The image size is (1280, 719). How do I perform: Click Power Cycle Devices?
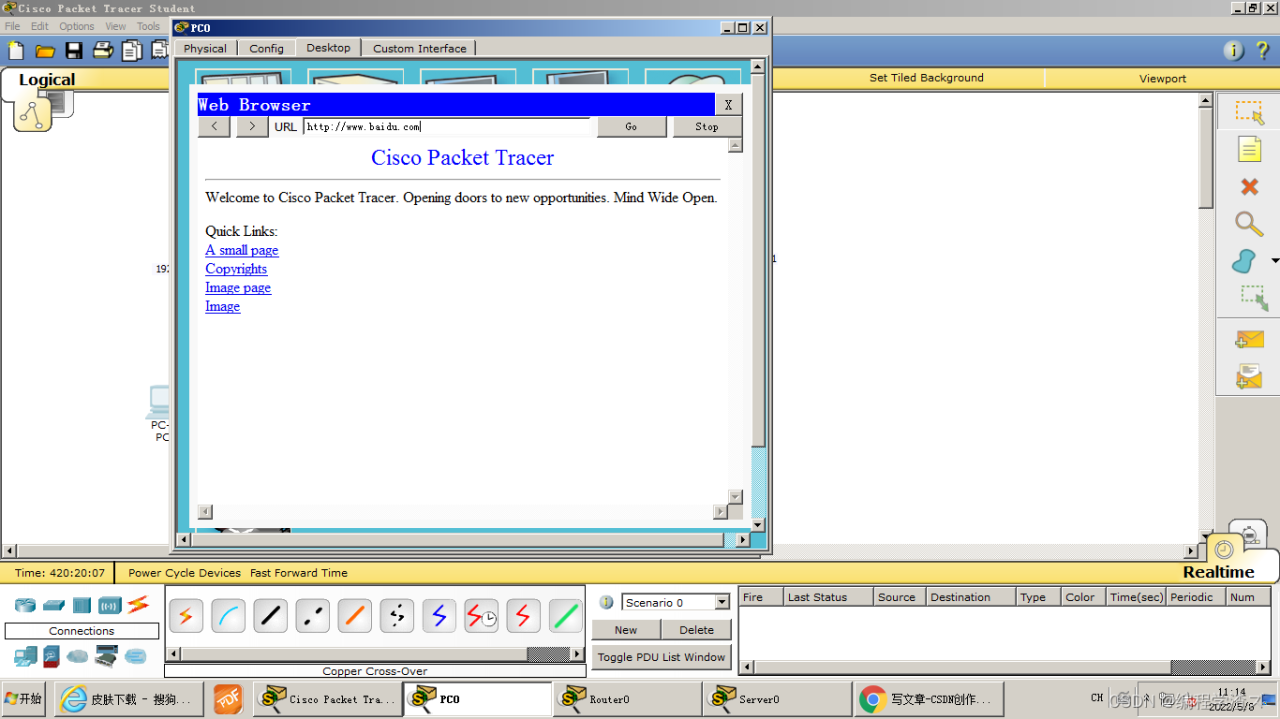[184, 573]
